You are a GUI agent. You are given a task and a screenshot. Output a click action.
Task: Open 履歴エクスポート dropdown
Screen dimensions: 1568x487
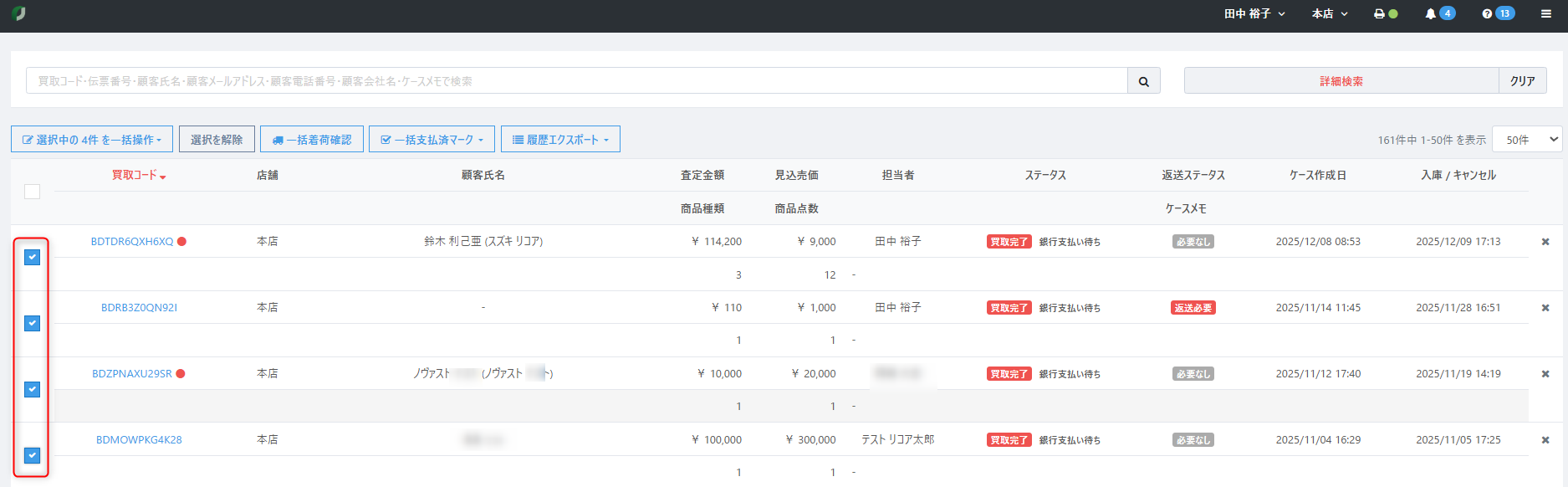coord(560,139)
